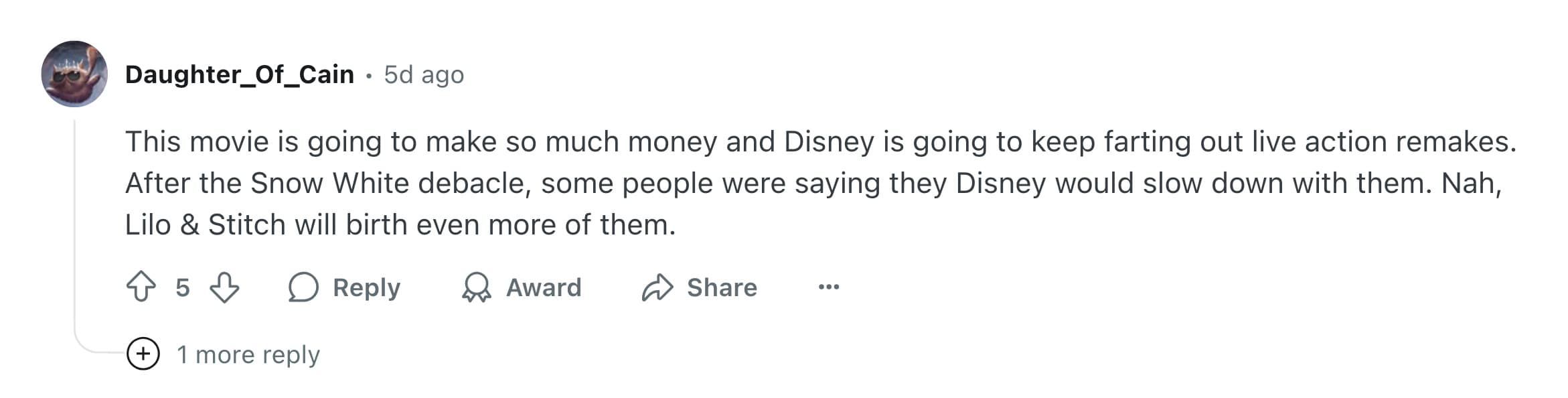The height and width of the screenshot is (398, 1568).
Task: Upvote Daughter_Of_Cain's comment
Action: (143, 288)
